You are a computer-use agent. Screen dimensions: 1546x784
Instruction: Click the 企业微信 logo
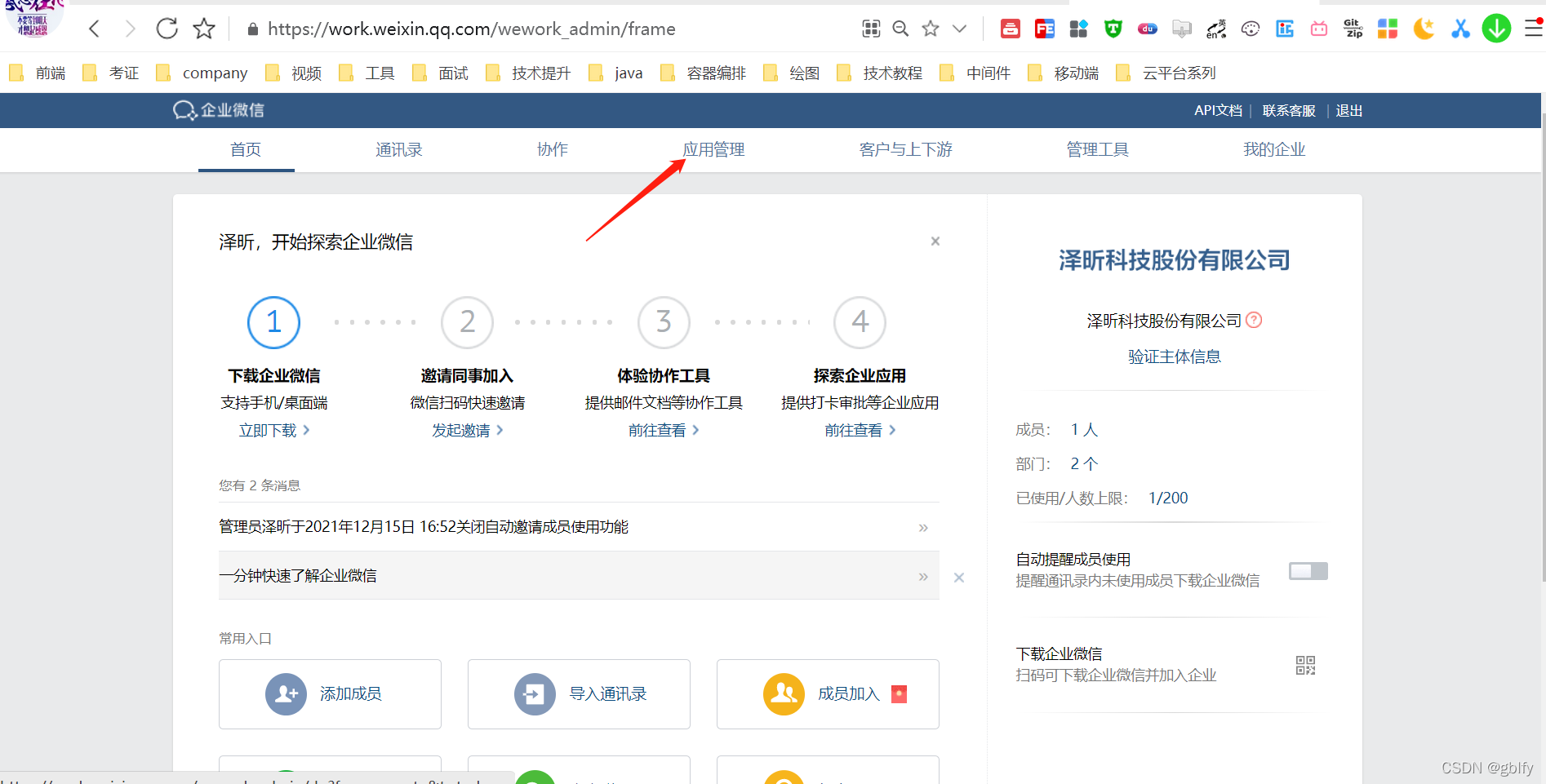pos(219,110)
